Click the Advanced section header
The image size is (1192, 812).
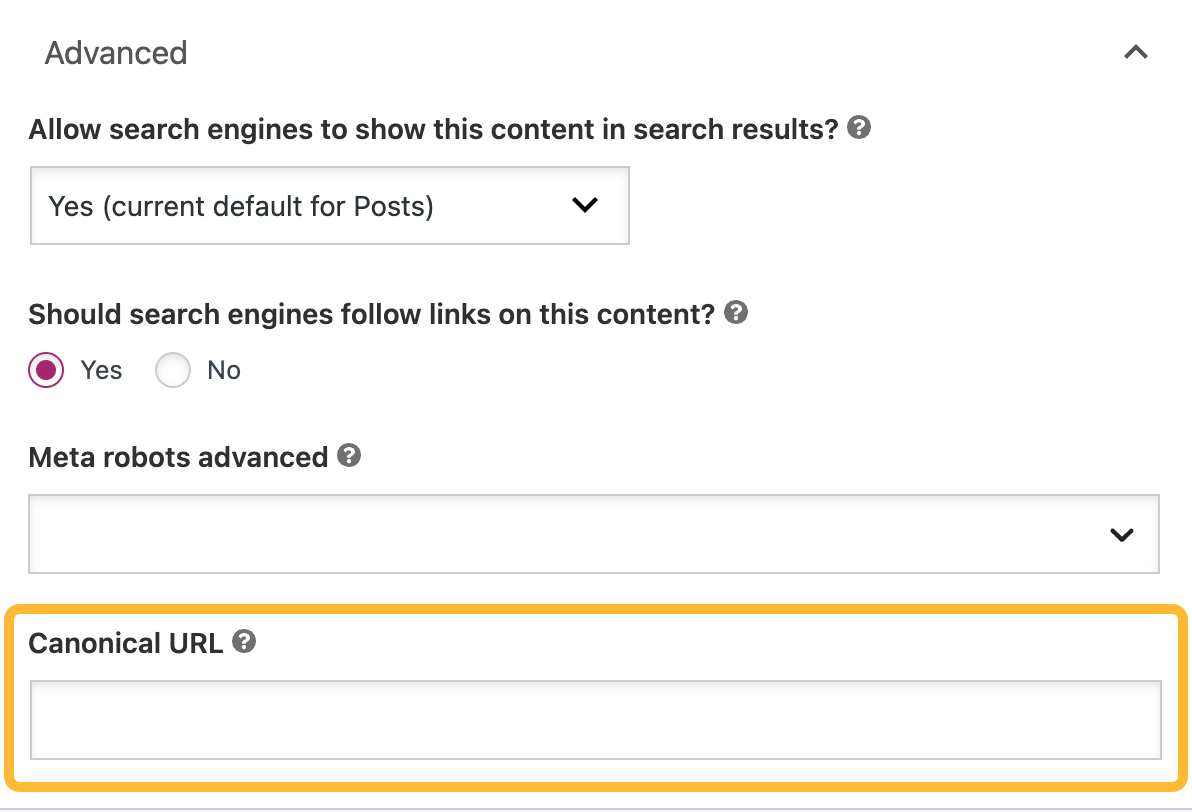click(x=115, y=52)
